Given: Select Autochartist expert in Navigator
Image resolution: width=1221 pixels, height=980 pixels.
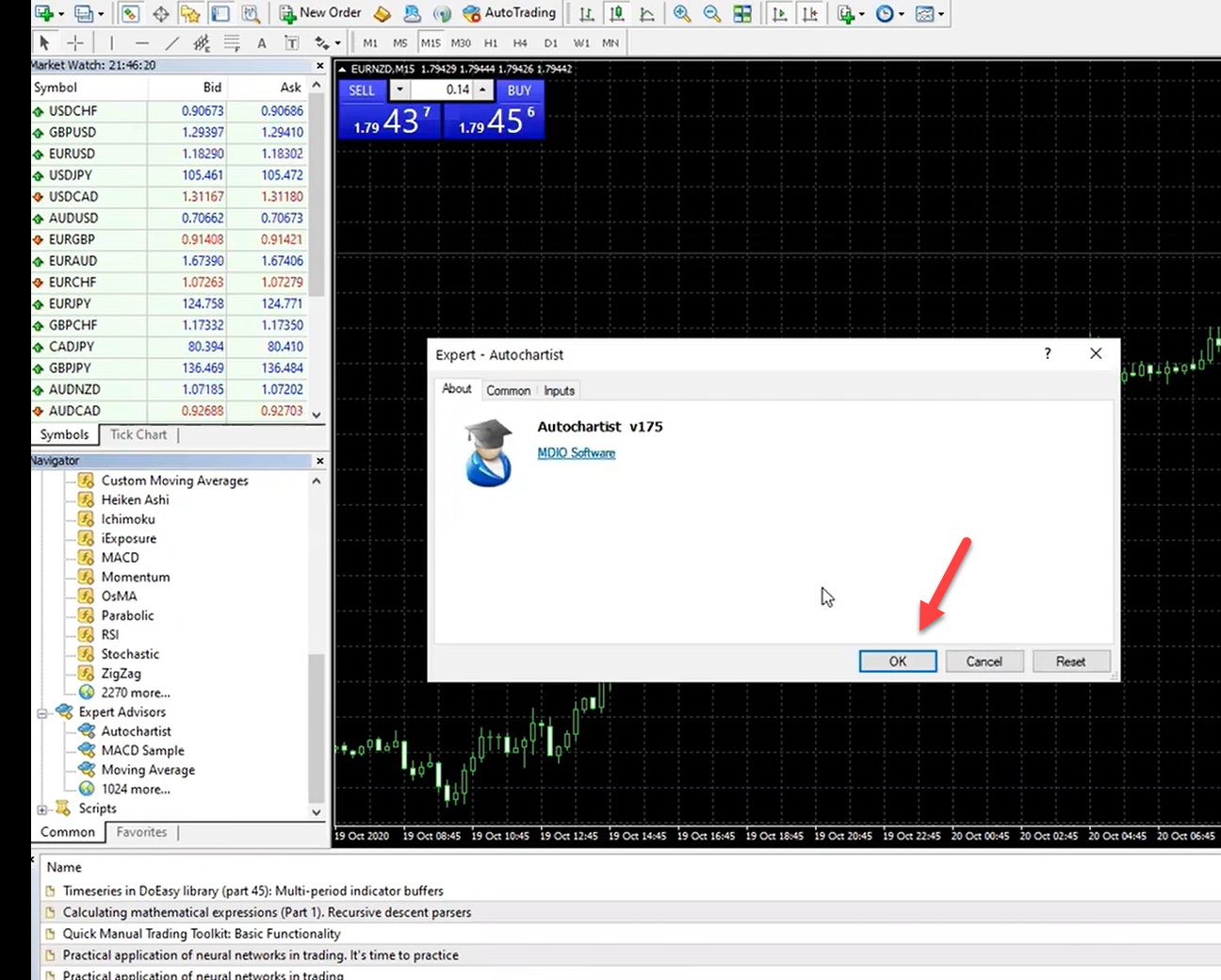Looking at the screenshot, I should [x=136, y=731].
